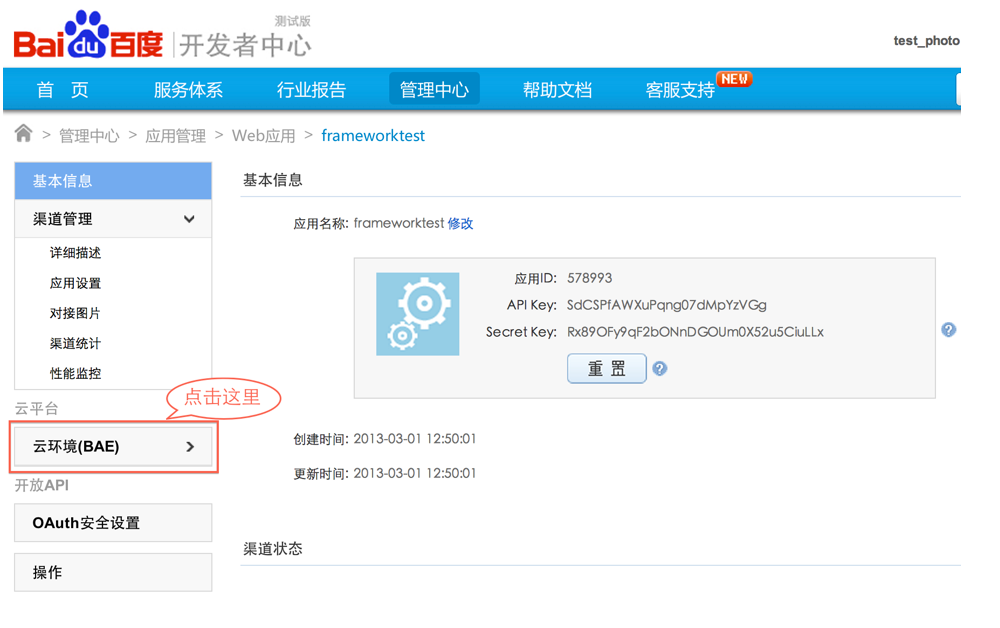The height and width of the screenshot is (628, 1000).
Task: Click the 修改 link beside frameworktest
Action: click(x=460, y=224)
